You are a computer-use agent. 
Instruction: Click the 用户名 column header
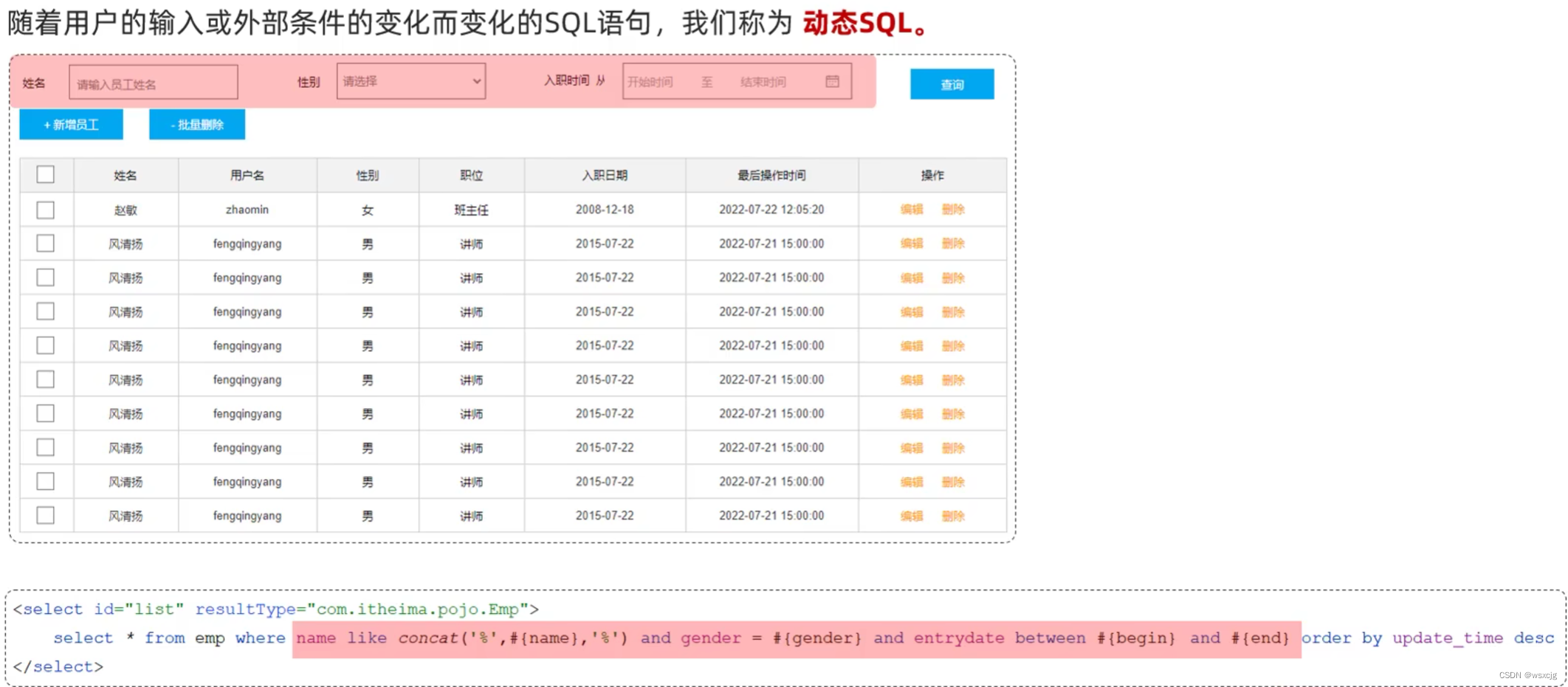pyautogui.click(x=247, y=176)
